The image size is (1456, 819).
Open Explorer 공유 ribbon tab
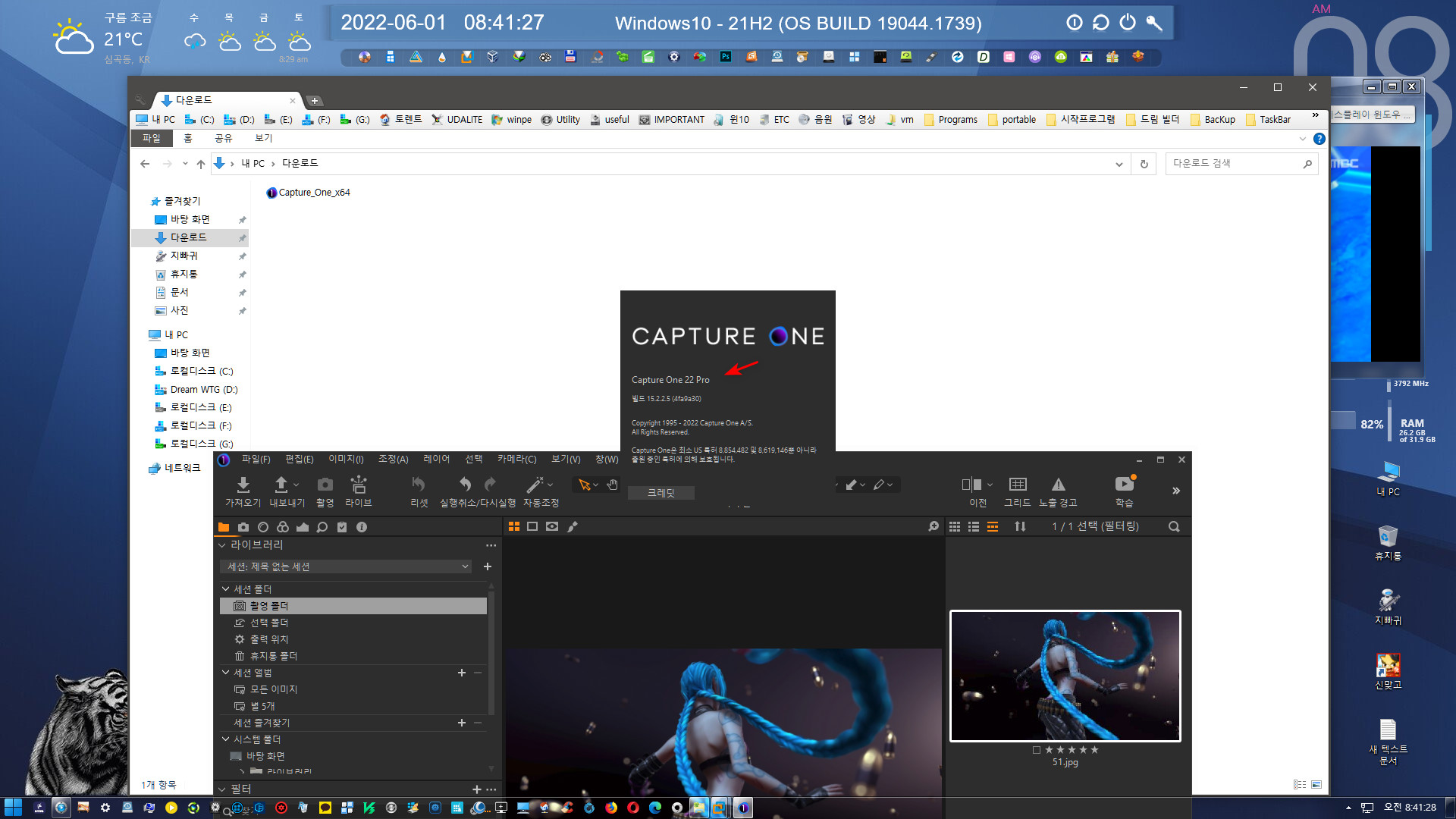pos(223,138)
